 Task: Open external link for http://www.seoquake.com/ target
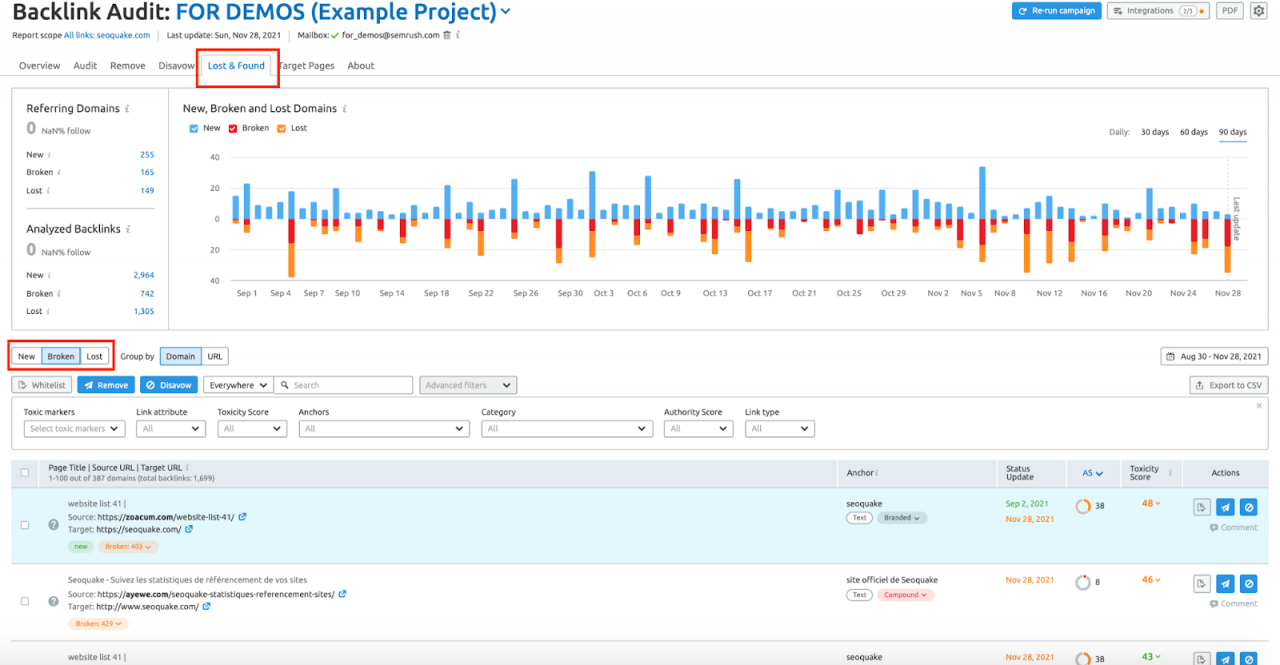point(208,607)
